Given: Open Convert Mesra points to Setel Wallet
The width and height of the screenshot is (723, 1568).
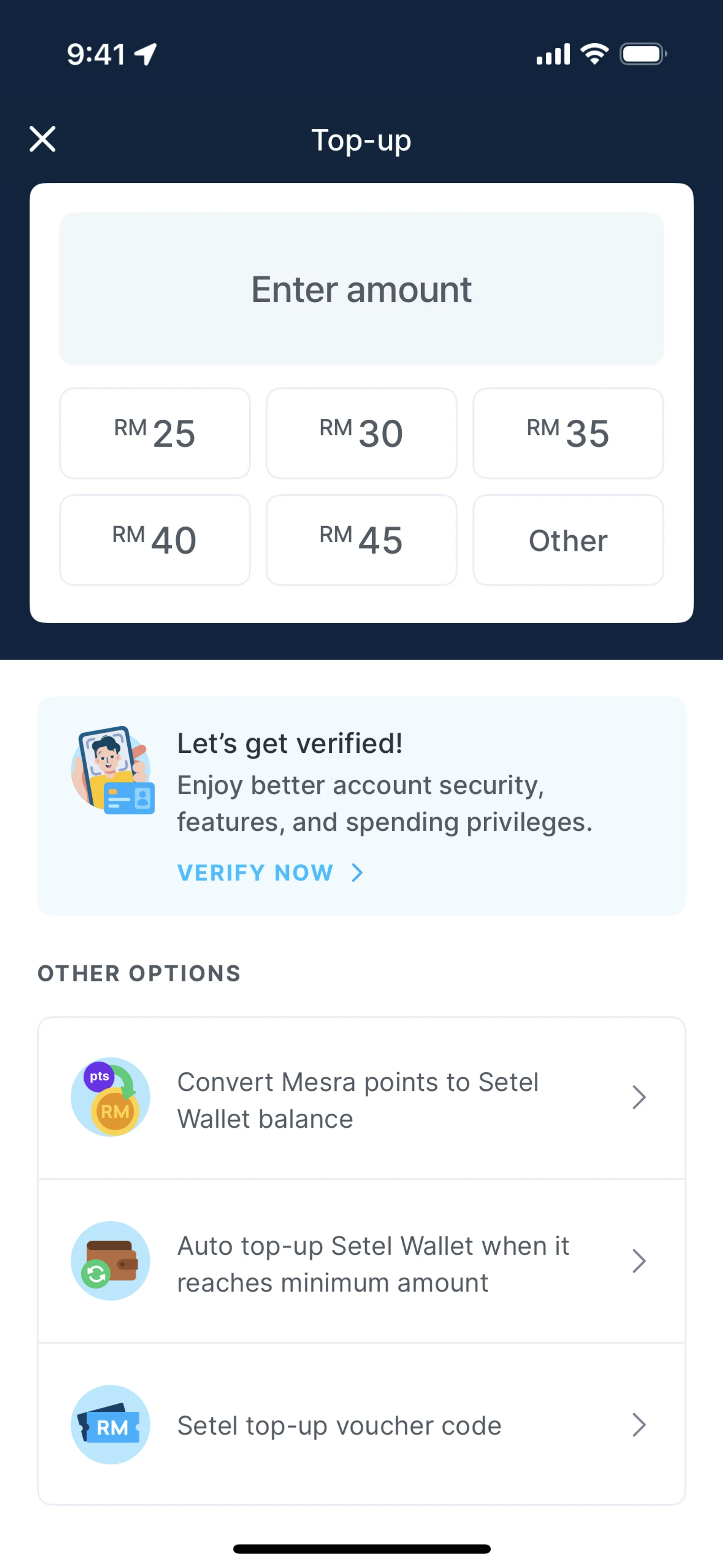Looking at the screenshot, I should click(x=358, y=1100).
